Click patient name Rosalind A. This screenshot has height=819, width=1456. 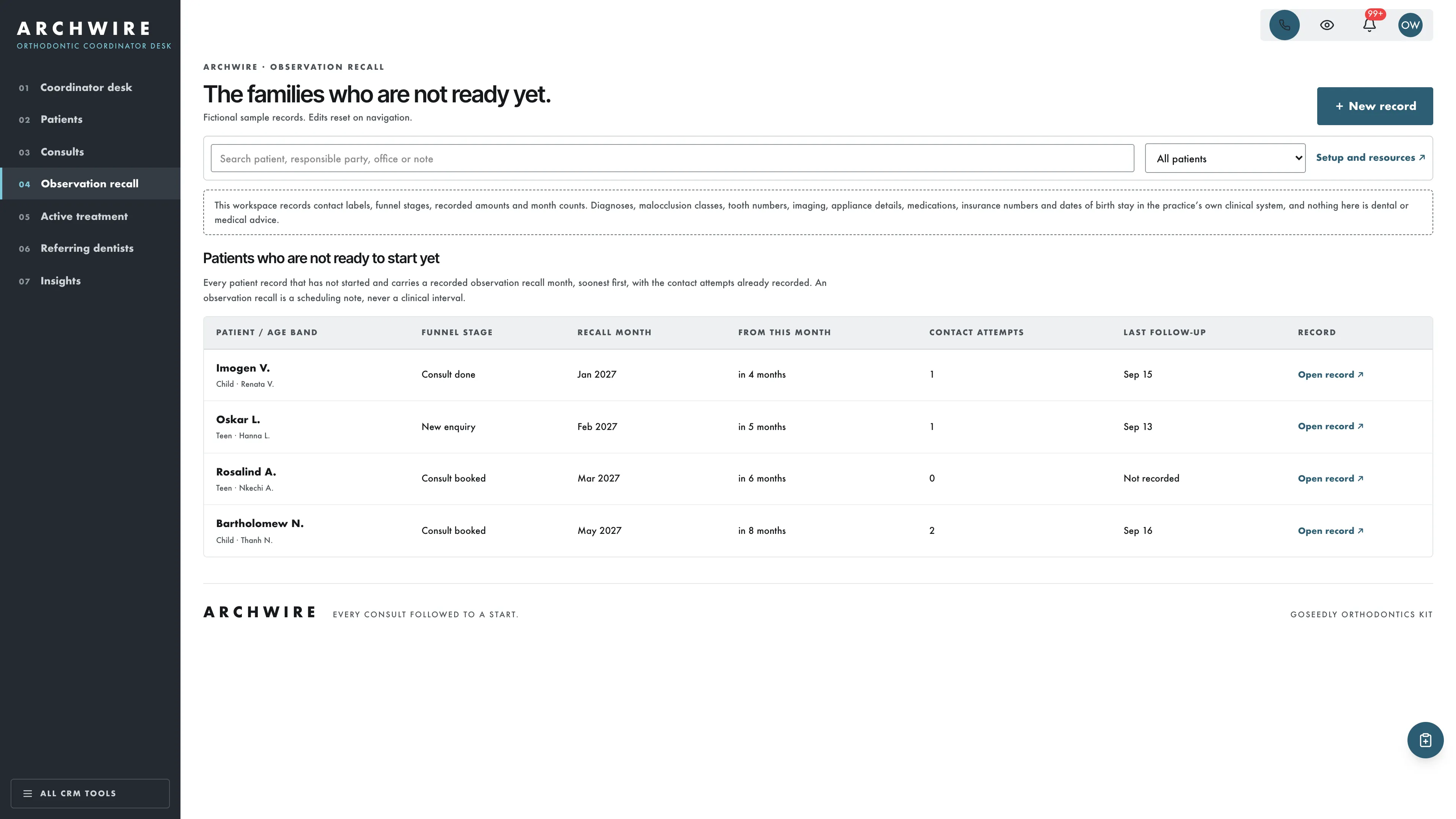pos(246,471)
